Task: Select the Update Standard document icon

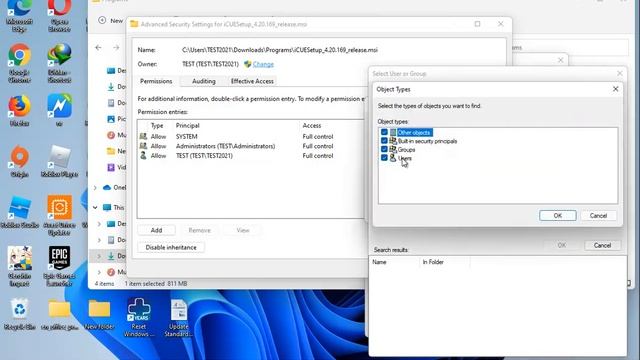Action: pyautogui.click(x=178, y=317)
